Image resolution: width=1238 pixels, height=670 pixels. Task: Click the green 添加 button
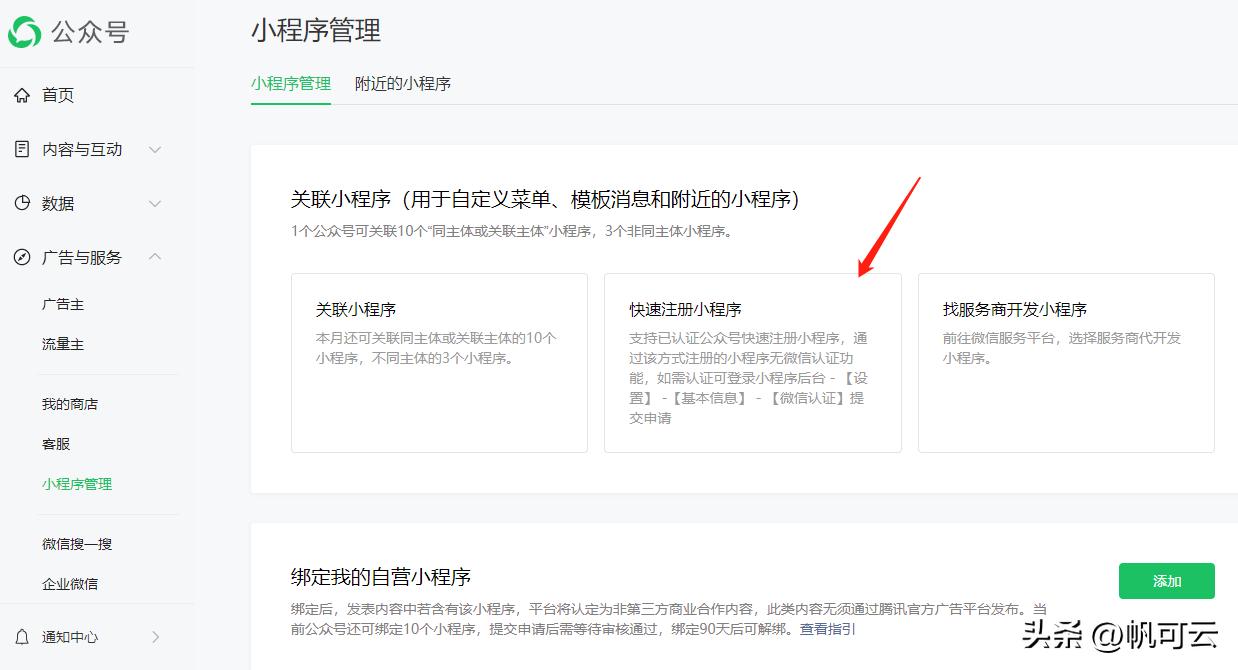[x=1166, y=580]
